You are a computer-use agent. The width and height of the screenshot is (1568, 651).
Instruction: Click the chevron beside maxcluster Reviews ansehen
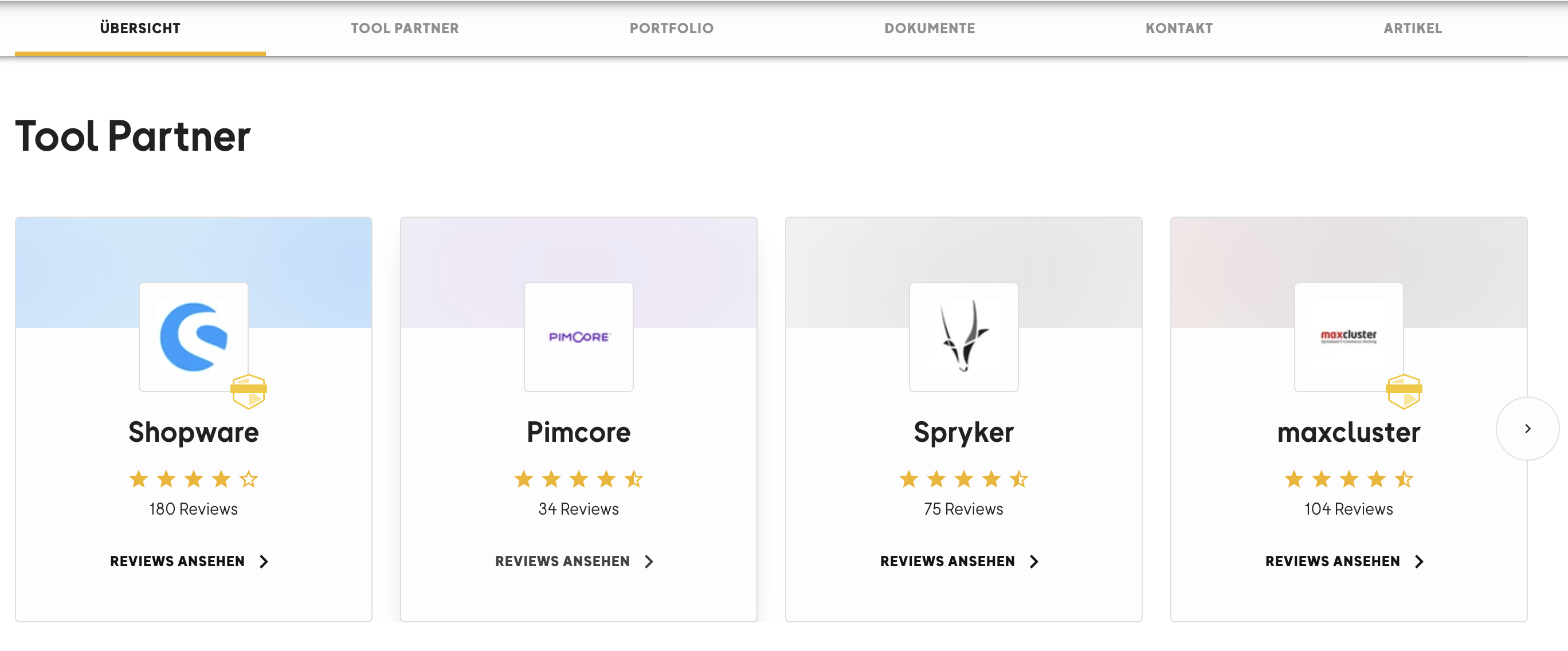pos(1419,561)
